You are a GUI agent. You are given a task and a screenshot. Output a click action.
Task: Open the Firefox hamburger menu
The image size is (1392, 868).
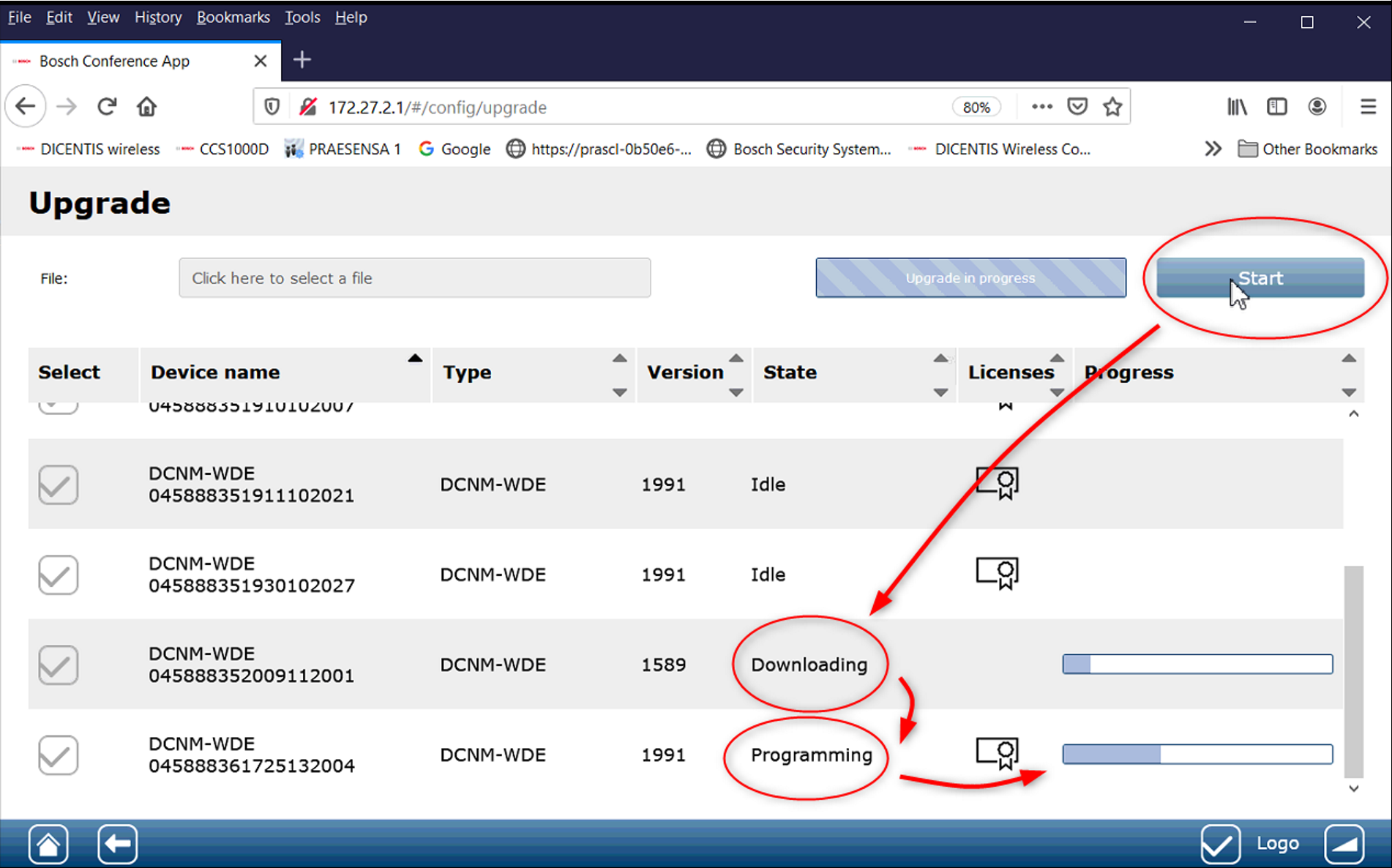(x=1367, y=107)
